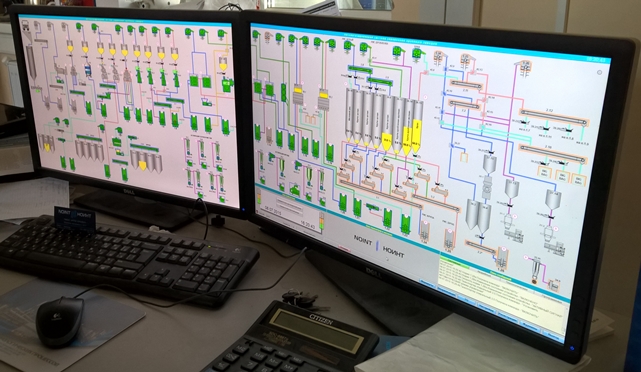Screen dimensions: 641x372
Task: Open the truck unloading icon on the left monitor
Action: (x=25, y=27)
